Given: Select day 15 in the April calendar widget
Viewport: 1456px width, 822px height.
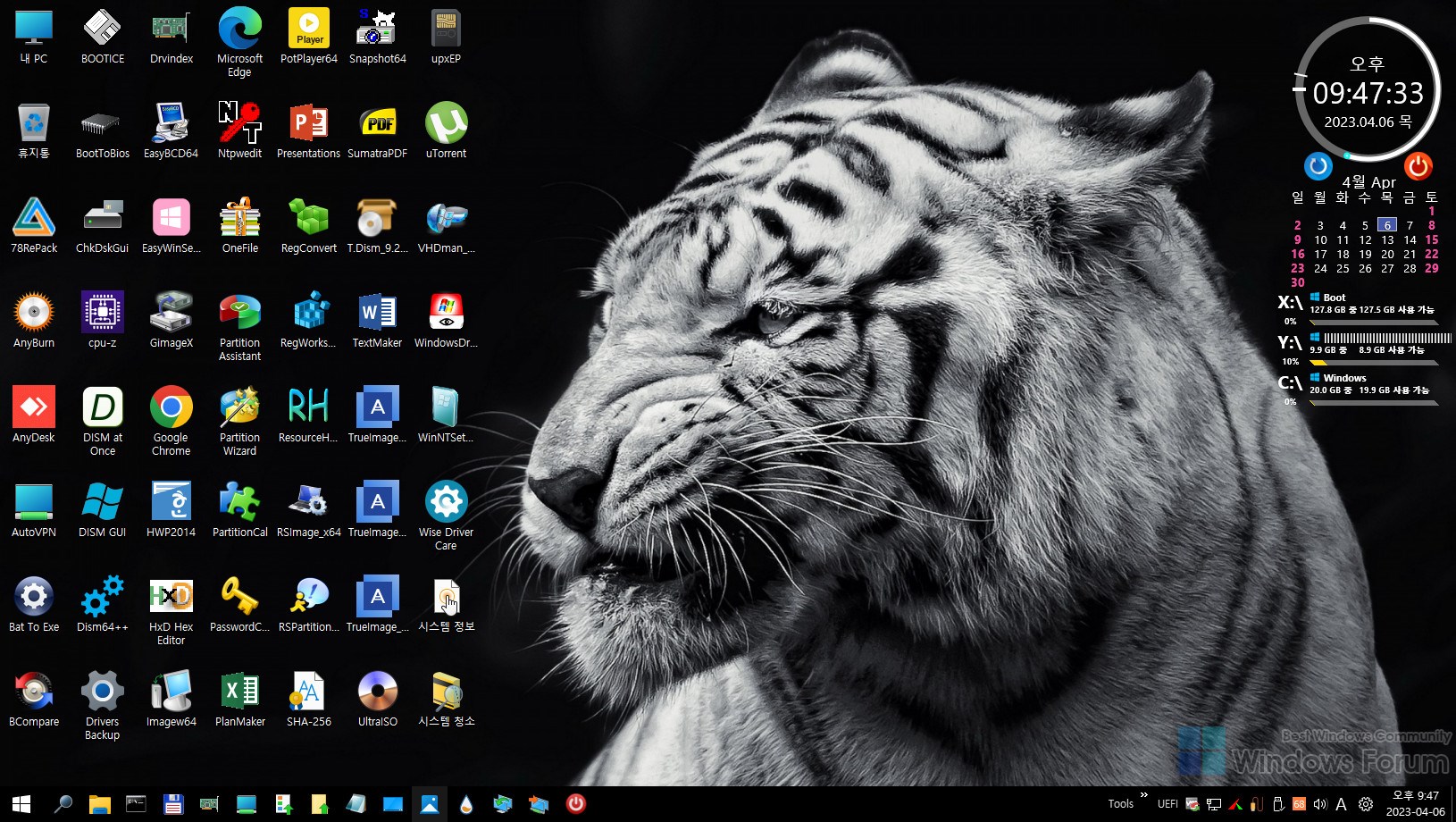Looking at the screenshot, I should point(1432,239).
